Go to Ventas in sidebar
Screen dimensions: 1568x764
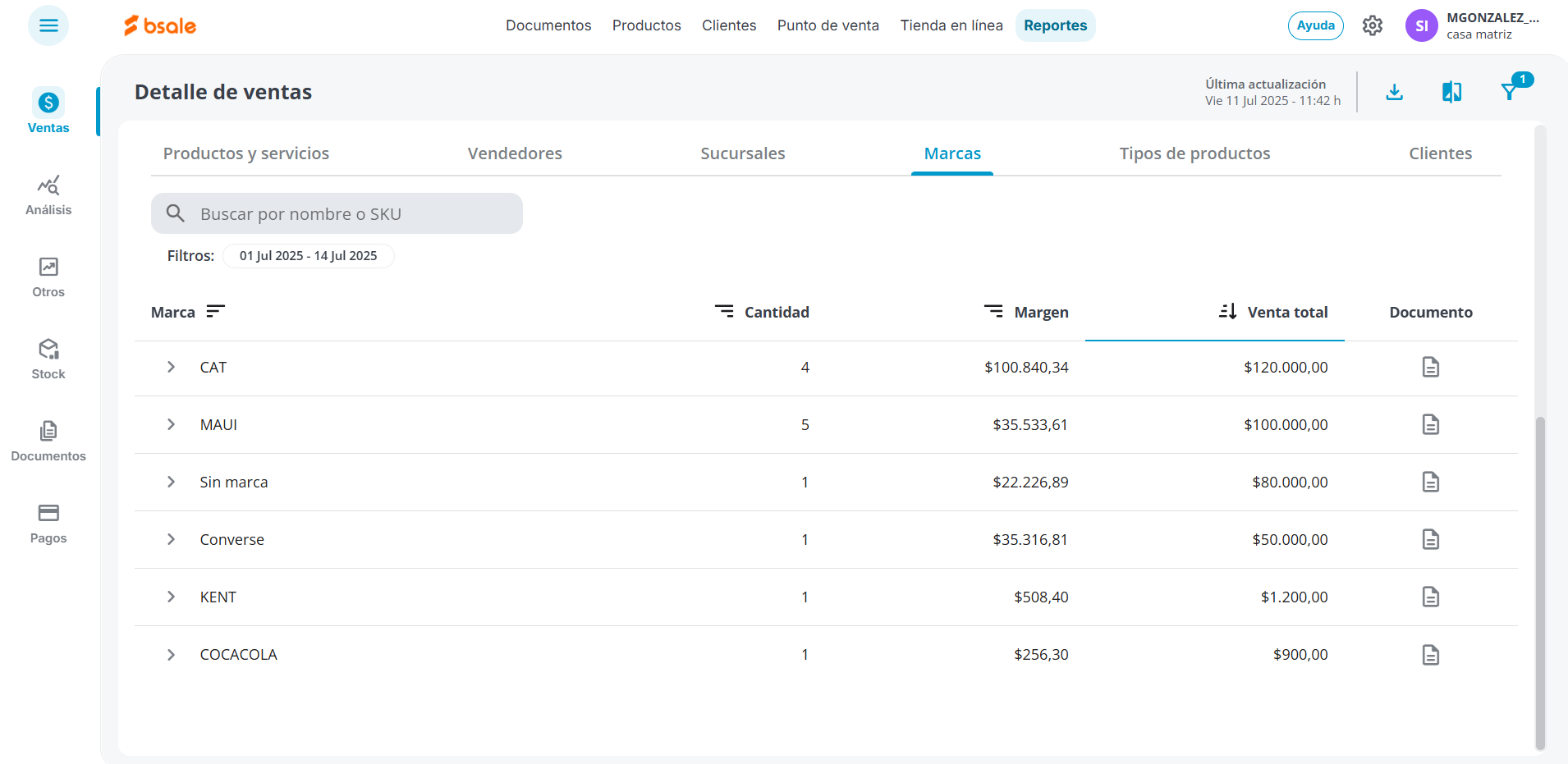(48, 112)
